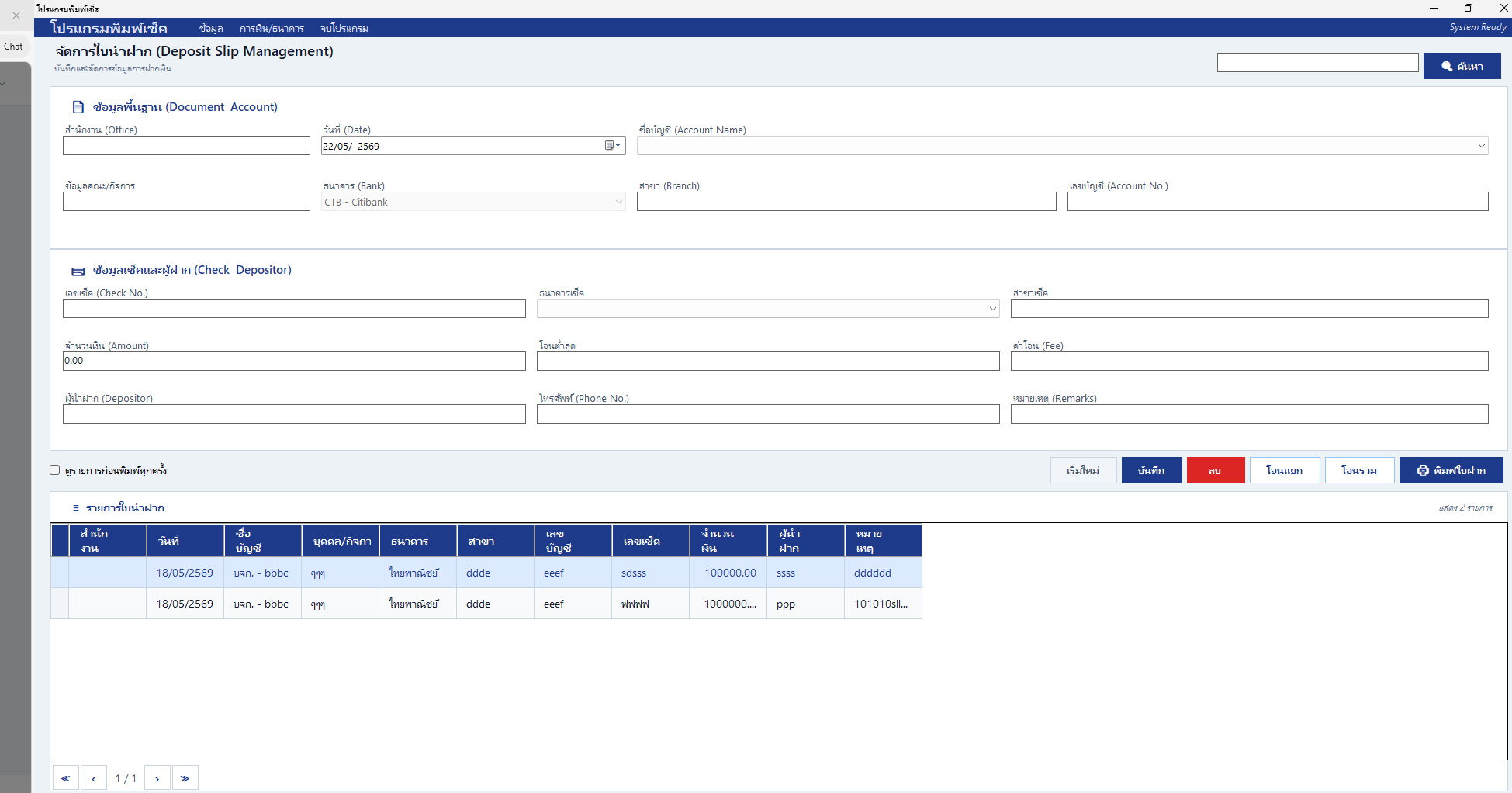
Task: Select the table row with check sdsss
Action: [x=486, y=573]
